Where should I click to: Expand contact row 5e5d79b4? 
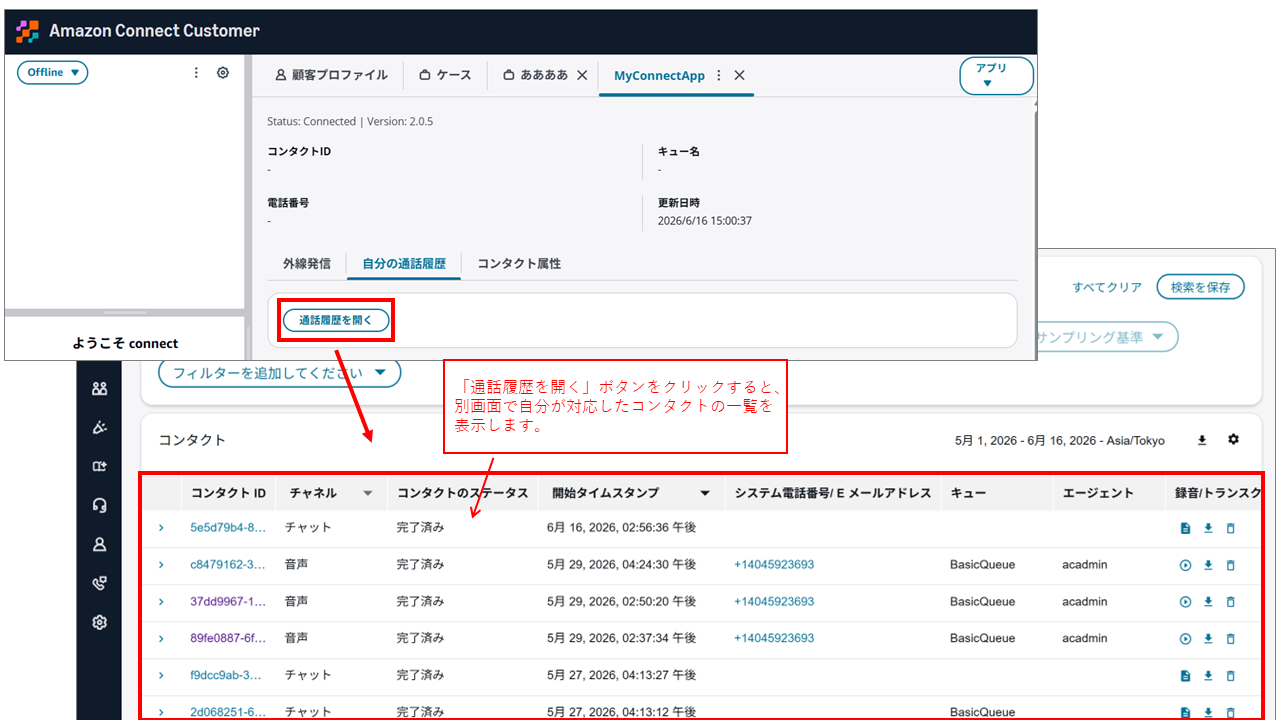click(x=160, y=528)
